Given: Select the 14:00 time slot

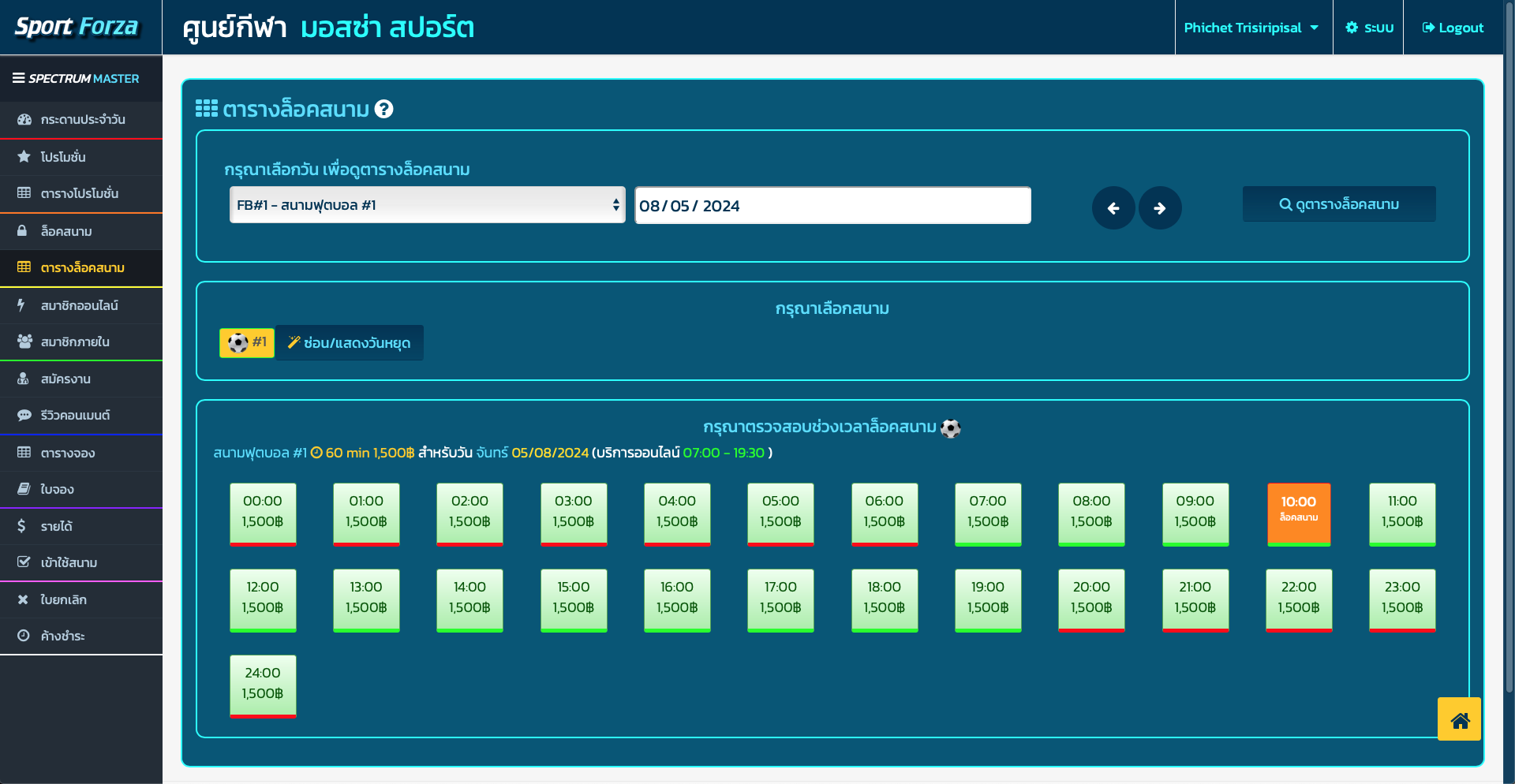Looking at the screenshot, I should 469,599.
